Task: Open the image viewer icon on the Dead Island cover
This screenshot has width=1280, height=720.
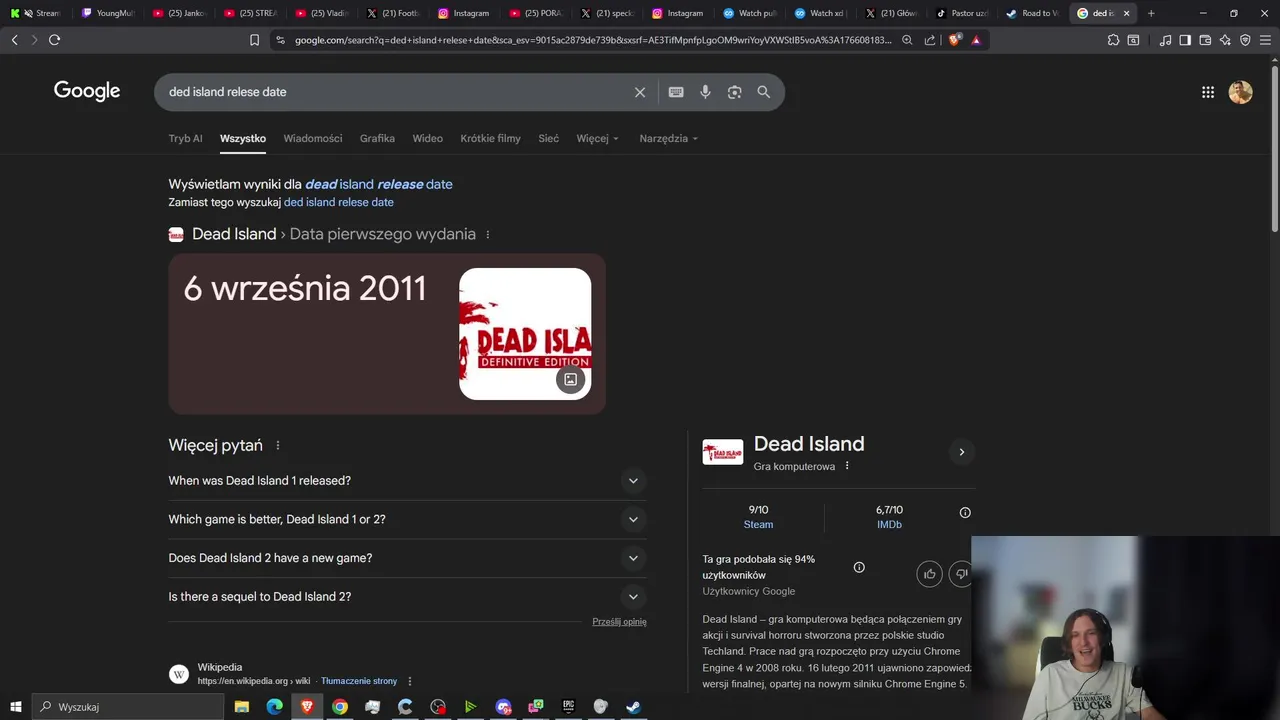Action: pos(570,379)
